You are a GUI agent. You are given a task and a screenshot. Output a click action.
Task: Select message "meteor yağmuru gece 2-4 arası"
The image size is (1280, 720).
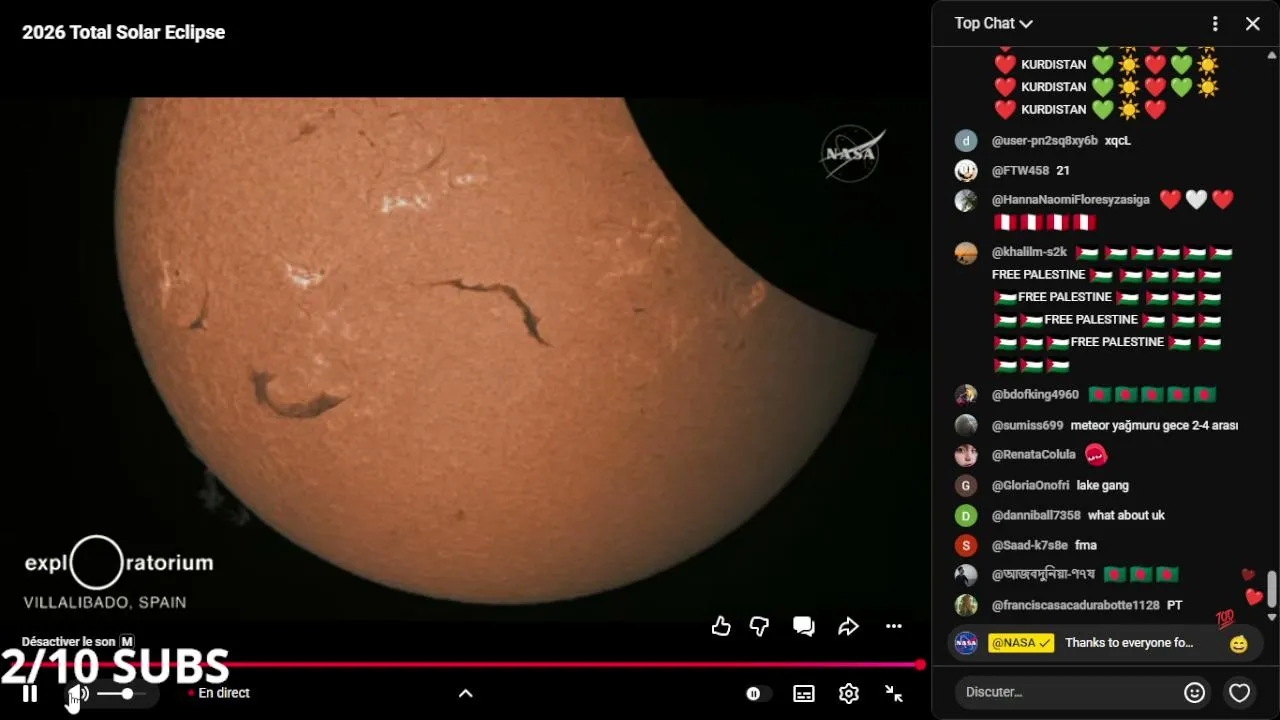(1154, 425)
